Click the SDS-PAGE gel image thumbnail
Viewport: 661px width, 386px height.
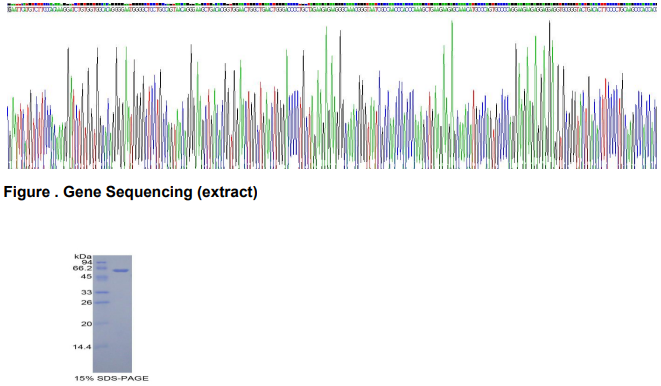[x=113, y=314]
